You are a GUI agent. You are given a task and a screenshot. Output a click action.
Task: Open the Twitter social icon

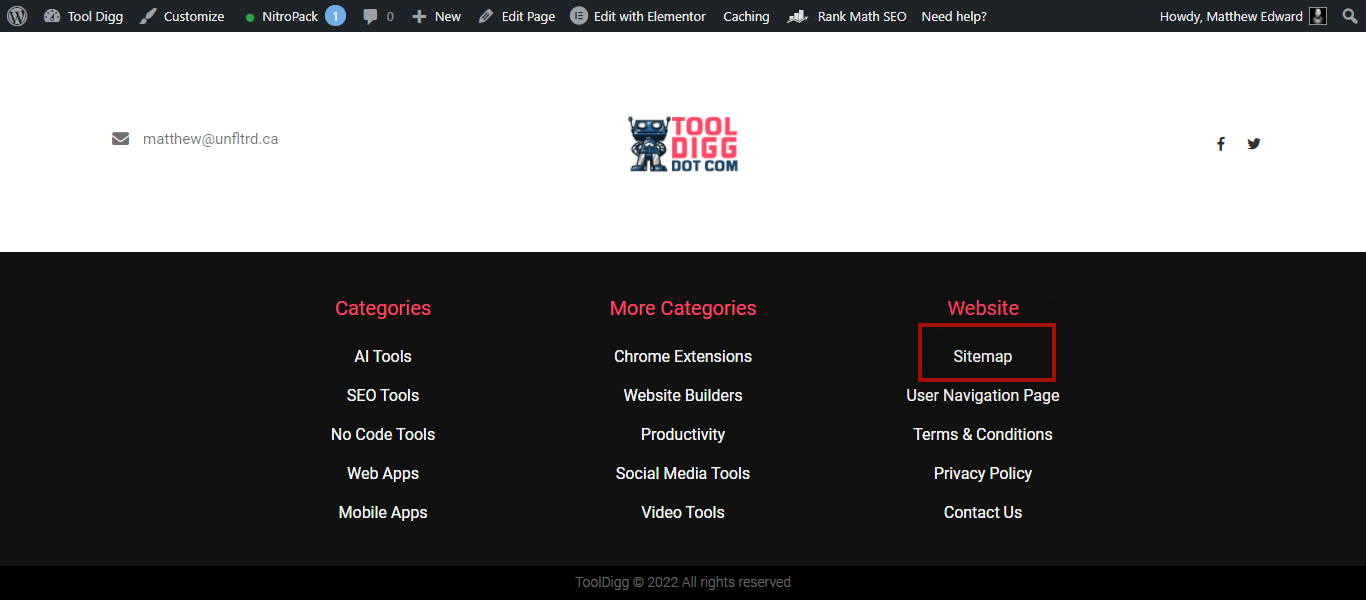[x=1254, y=144]
